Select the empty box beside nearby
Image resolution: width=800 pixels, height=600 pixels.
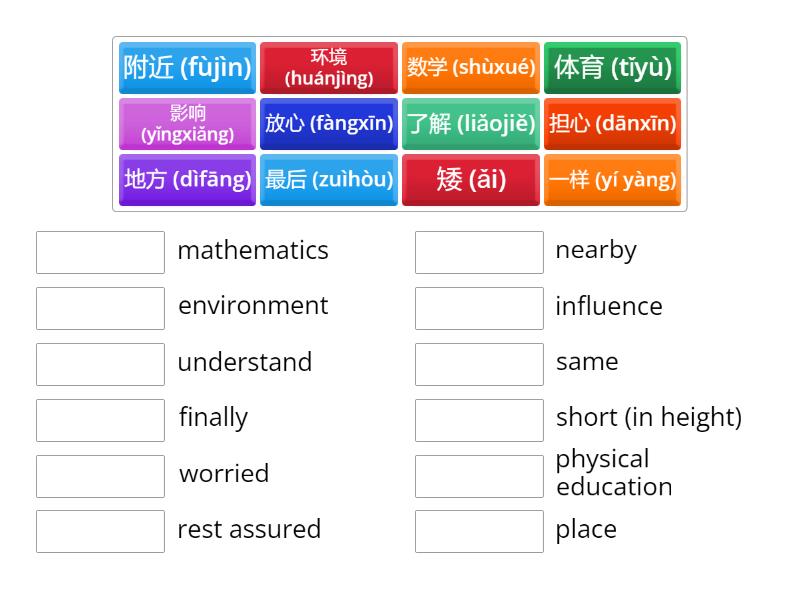pos(479,252)
